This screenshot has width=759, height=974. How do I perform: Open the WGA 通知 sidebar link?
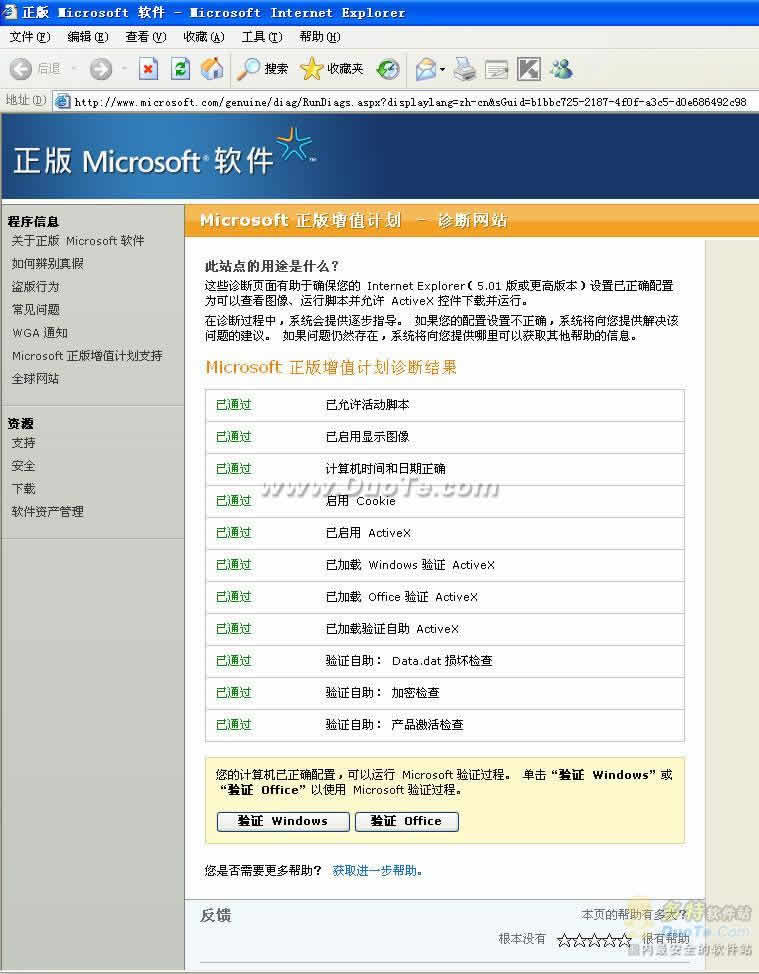tap(40, 332)
